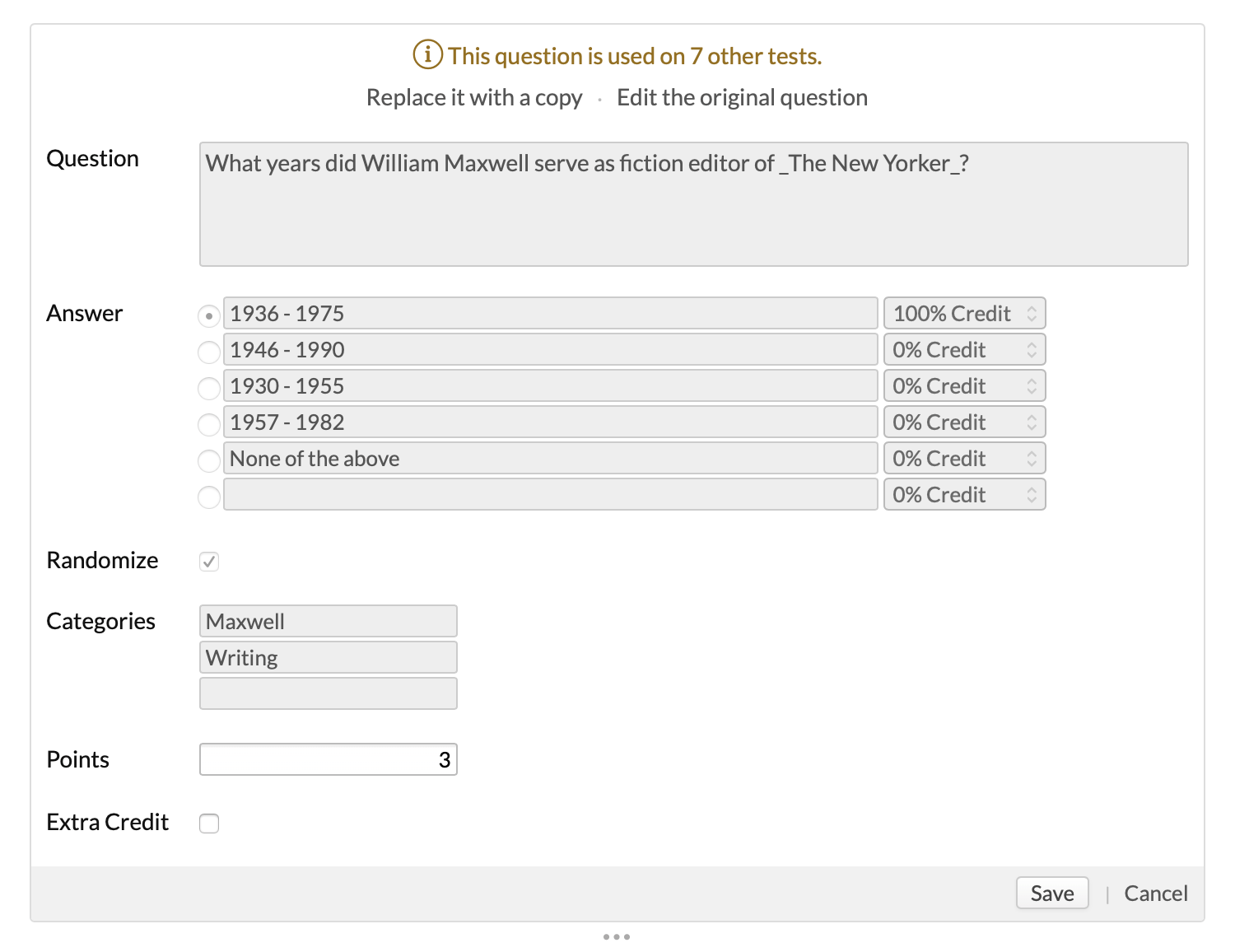
Task: Enable the Extra Credit checkbox
Action: [x=209, y=824]
